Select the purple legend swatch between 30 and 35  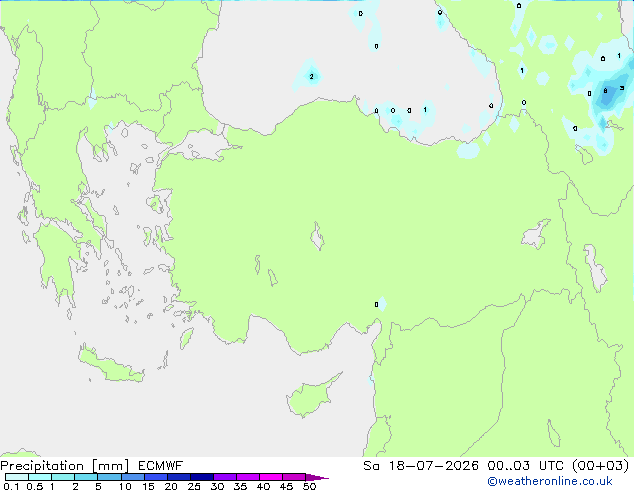click(x=225, y=477)
